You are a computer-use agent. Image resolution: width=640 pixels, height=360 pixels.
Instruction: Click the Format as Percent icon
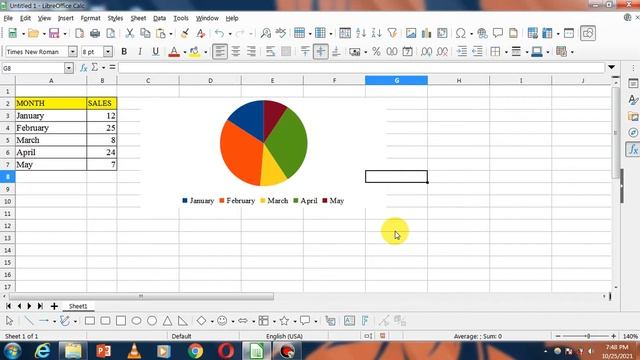coord(376,51)
